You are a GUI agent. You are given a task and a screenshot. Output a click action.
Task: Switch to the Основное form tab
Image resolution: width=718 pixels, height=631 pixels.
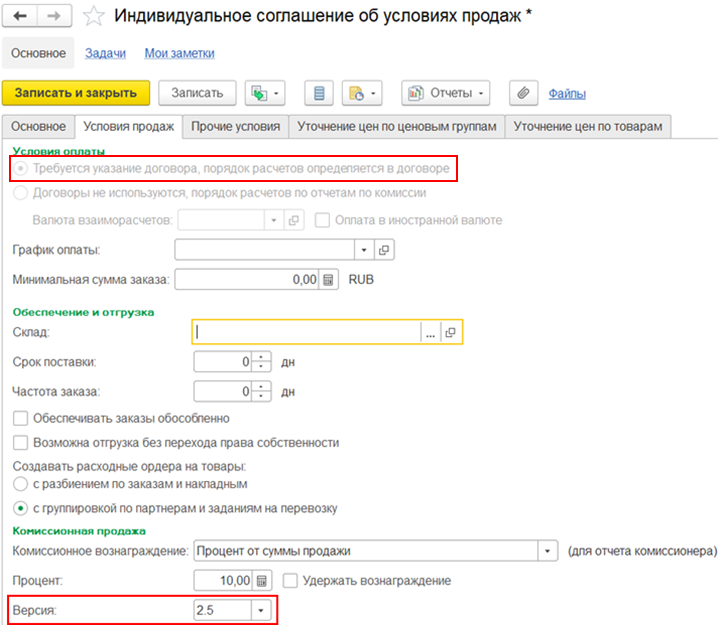point(38,127)
